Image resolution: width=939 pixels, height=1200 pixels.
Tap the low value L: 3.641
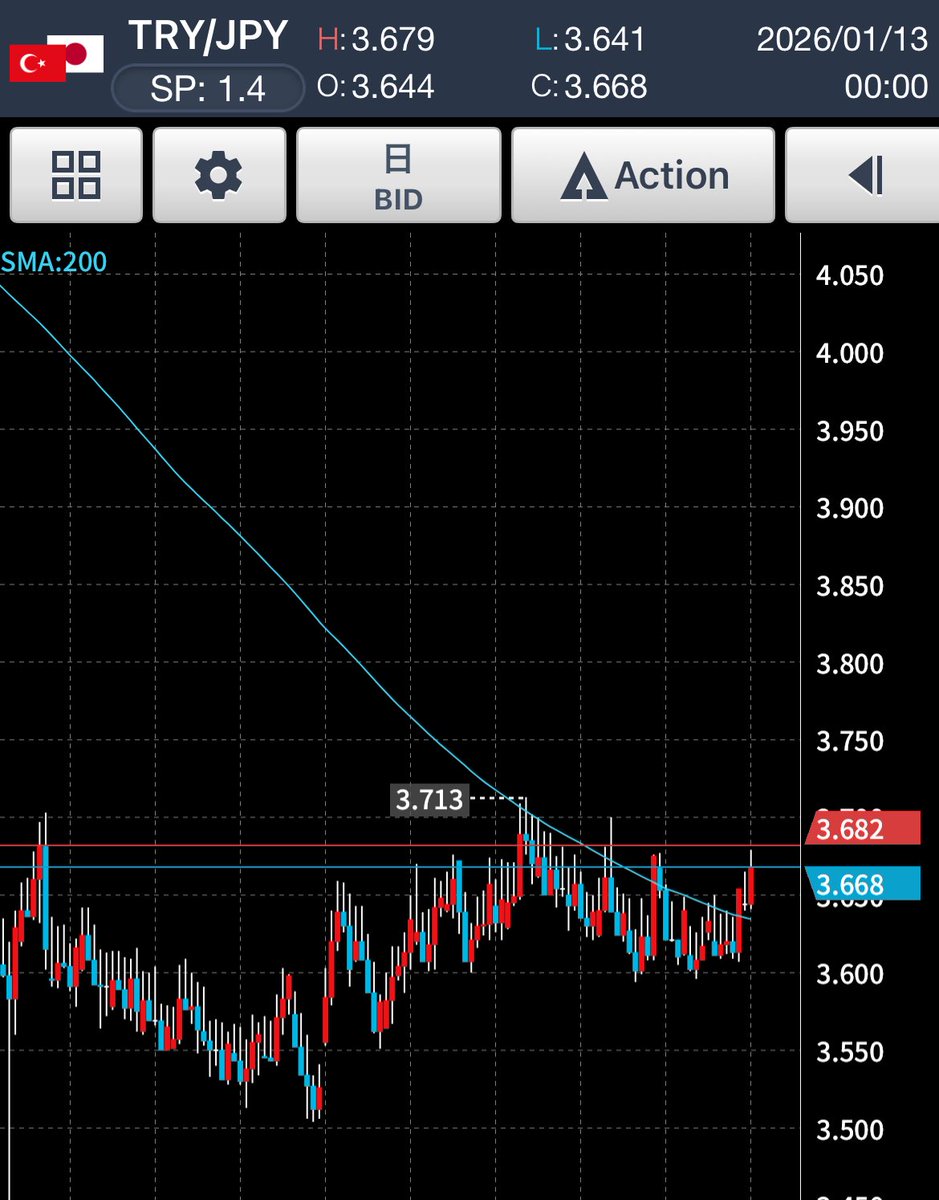tap(590, 40)
